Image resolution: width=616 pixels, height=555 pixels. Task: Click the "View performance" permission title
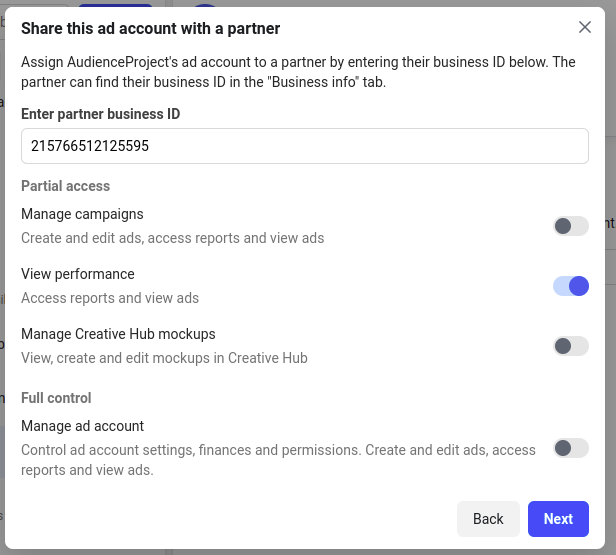[78, 274]
